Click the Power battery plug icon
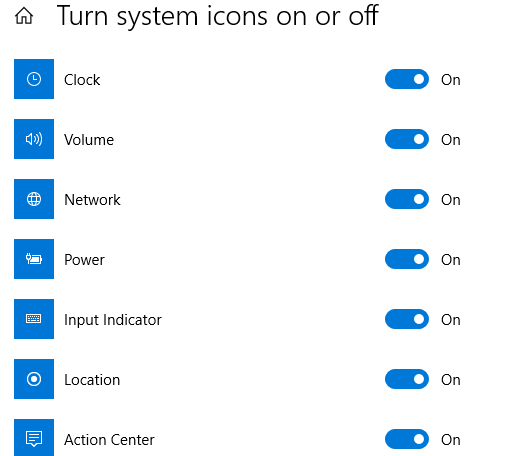Image resolution: width=505 pixels, height=456 pixels. click(x=34, y=259)
